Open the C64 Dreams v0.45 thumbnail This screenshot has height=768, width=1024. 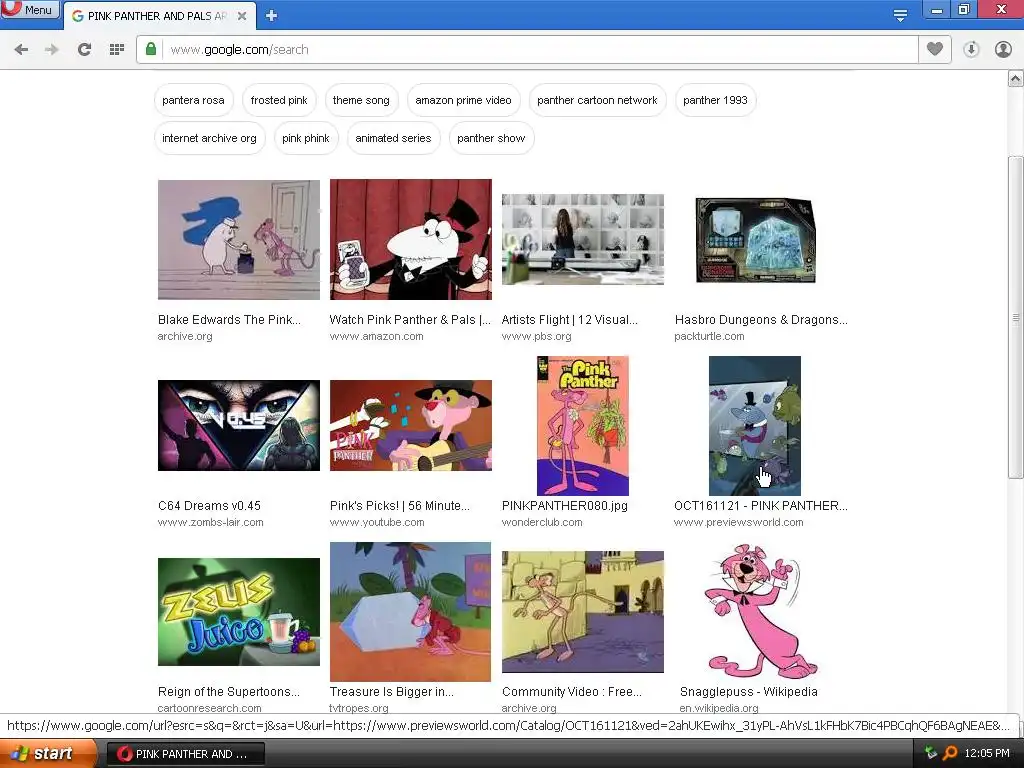[239, 425]
